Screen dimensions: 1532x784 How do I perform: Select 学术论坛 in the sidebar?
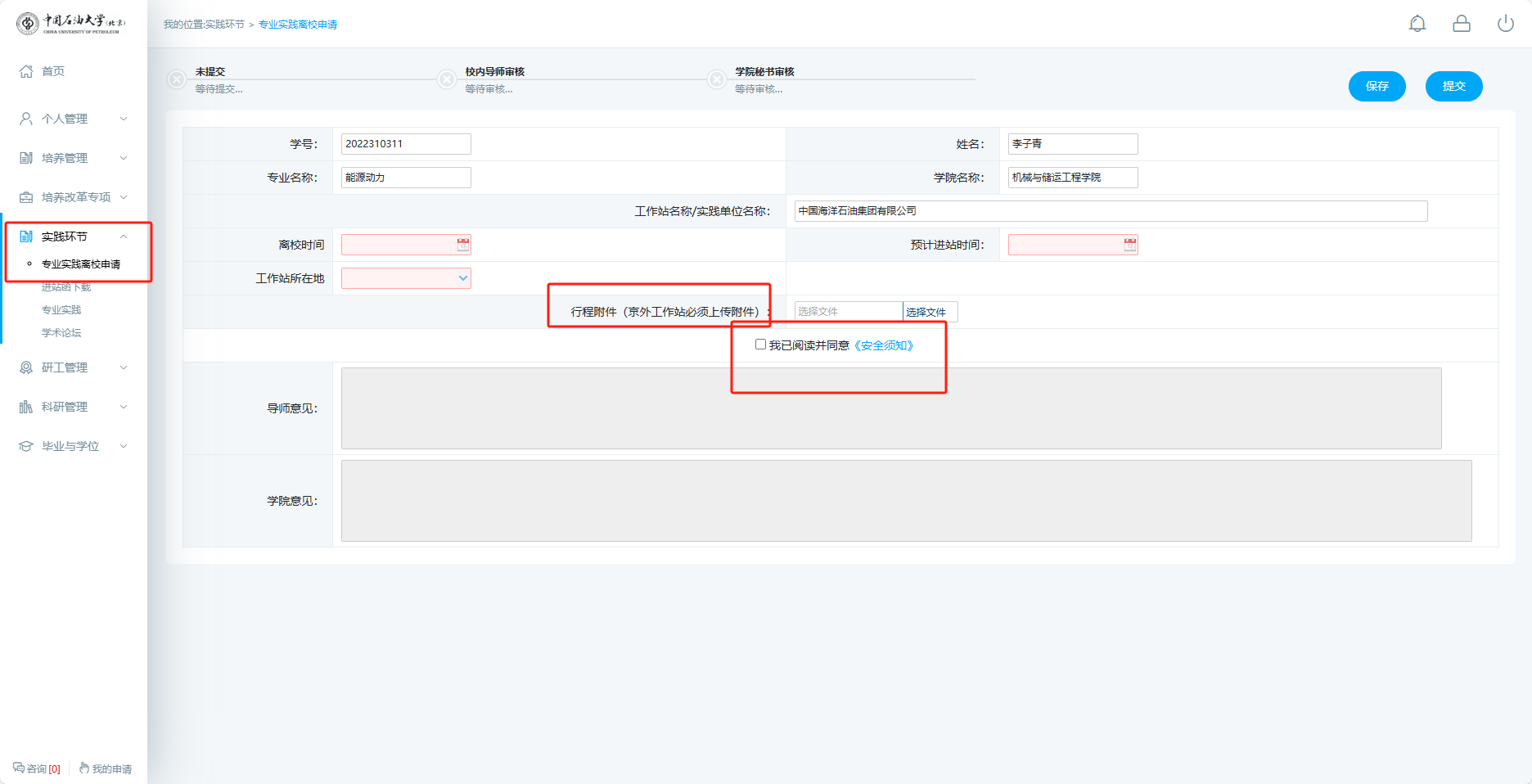(x=61, y=333)
